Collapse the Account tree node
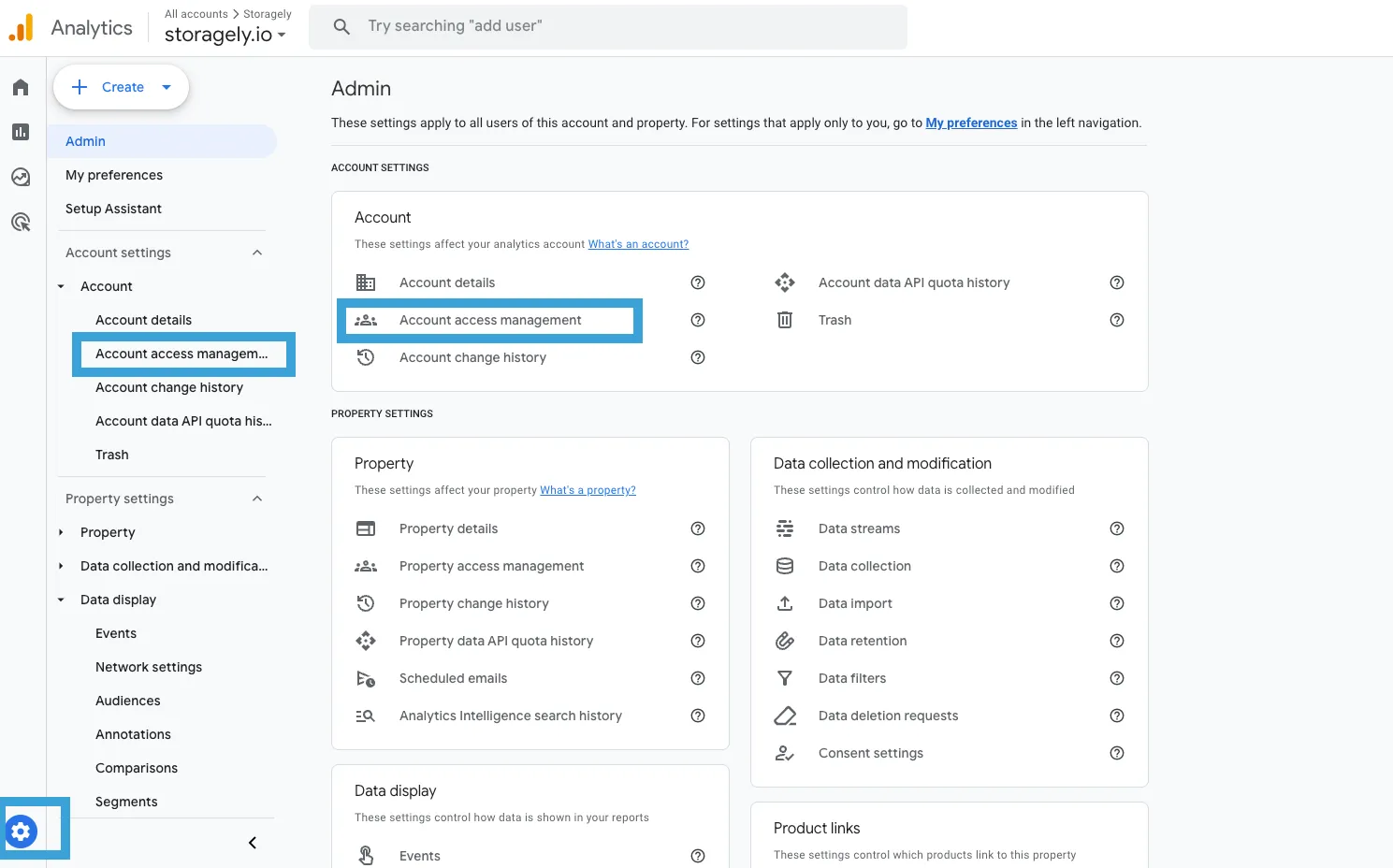Screen dimensions: 1393x868 coord(61,286)
